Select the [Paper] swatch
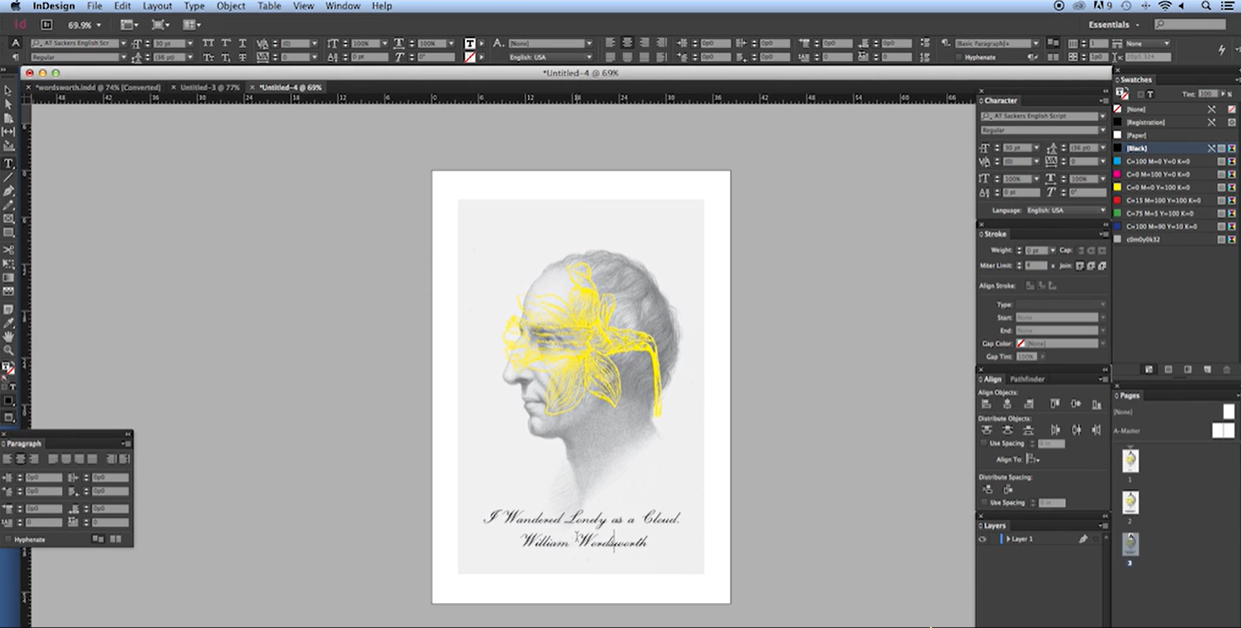Image resolution: width=1241 pixels, height=628 pixels. [1175, 135]
